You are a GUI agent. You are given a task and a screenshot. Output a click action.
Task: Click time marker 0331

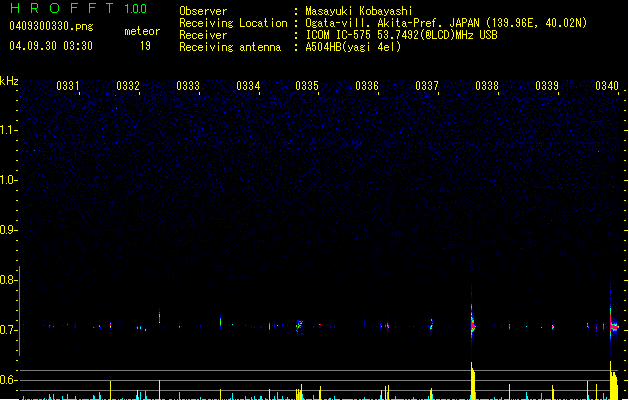click(x=68, y=86)
